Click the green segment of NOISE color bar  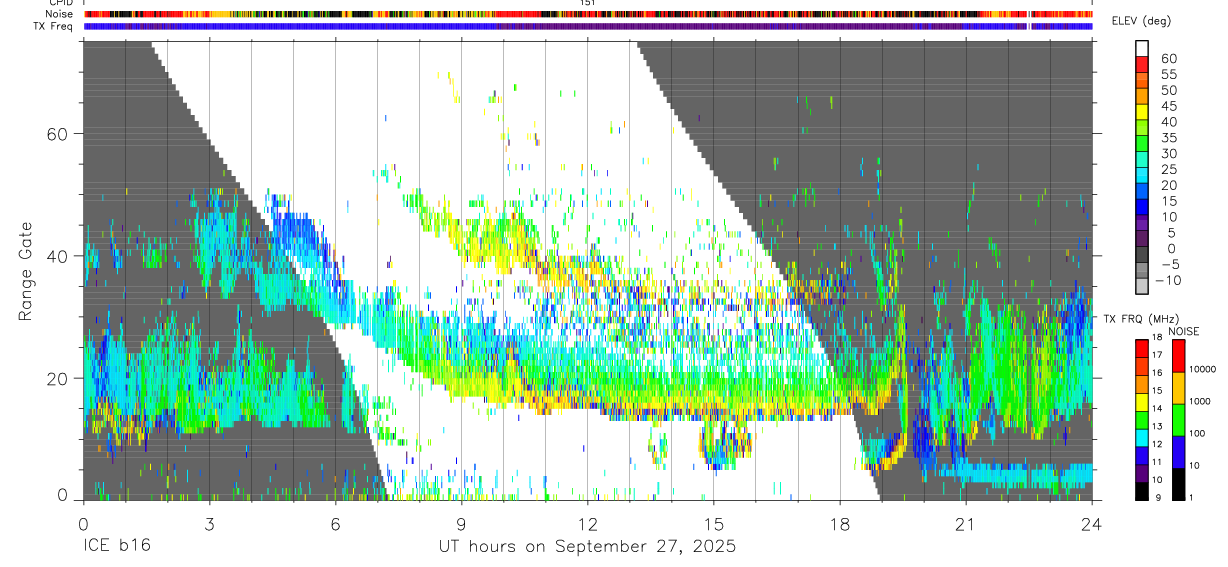coord(1177,419)
